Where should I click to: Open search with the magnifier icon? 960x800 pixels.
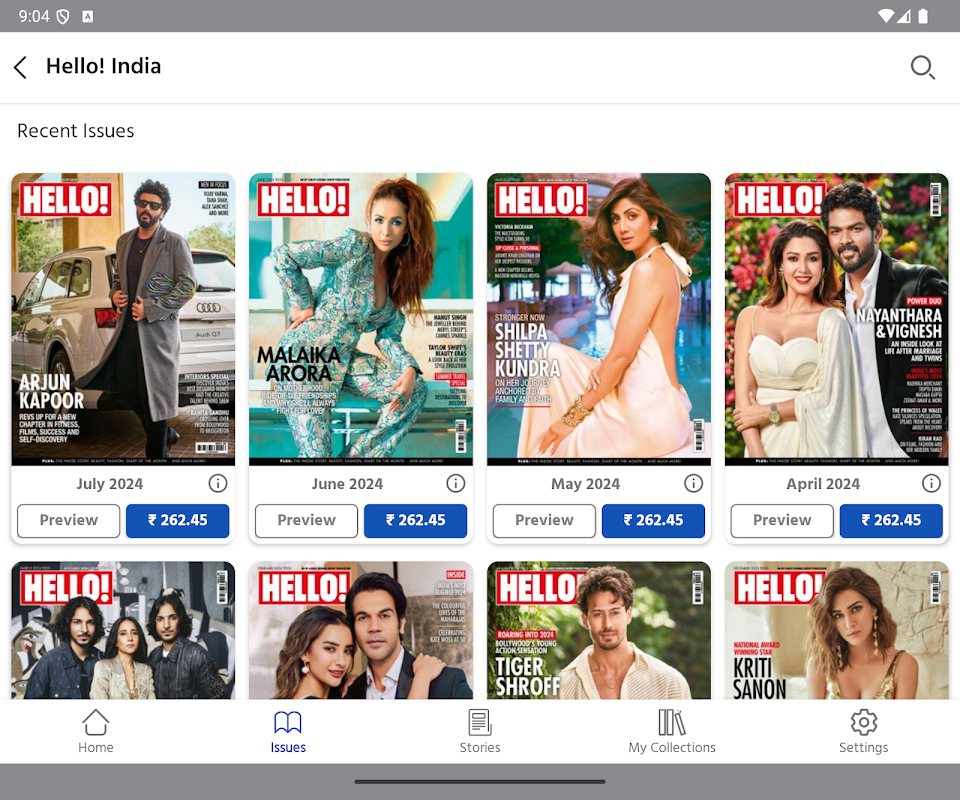coord(922,67)
